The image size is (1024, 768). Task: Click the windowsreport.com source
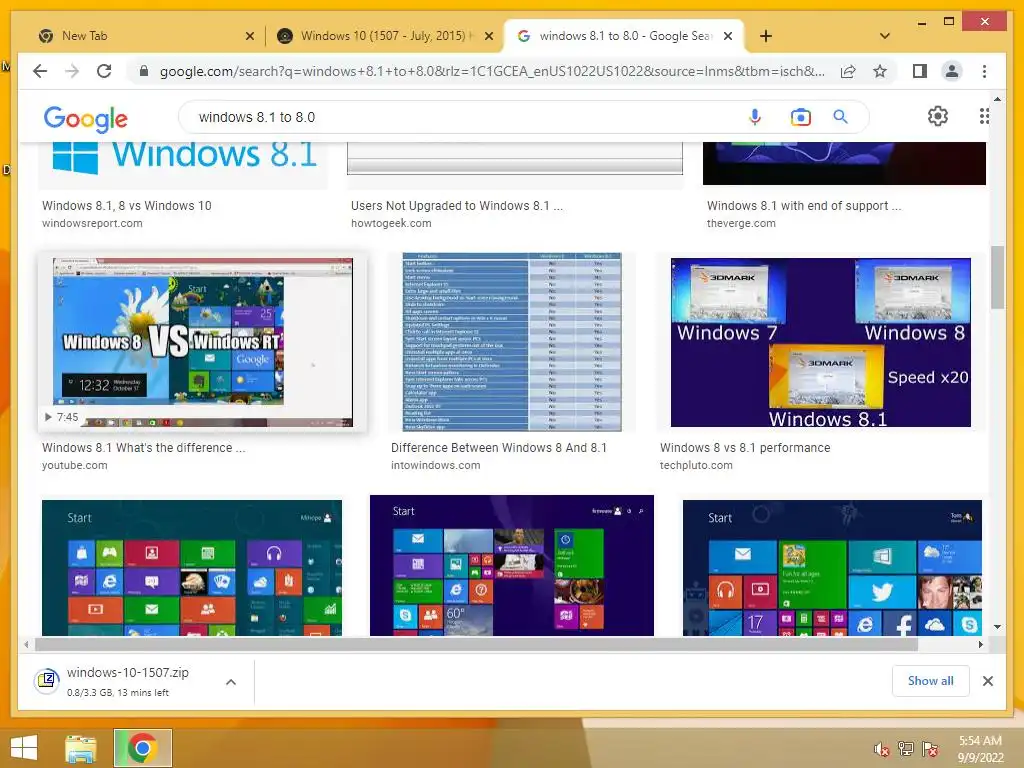[92, 223]
